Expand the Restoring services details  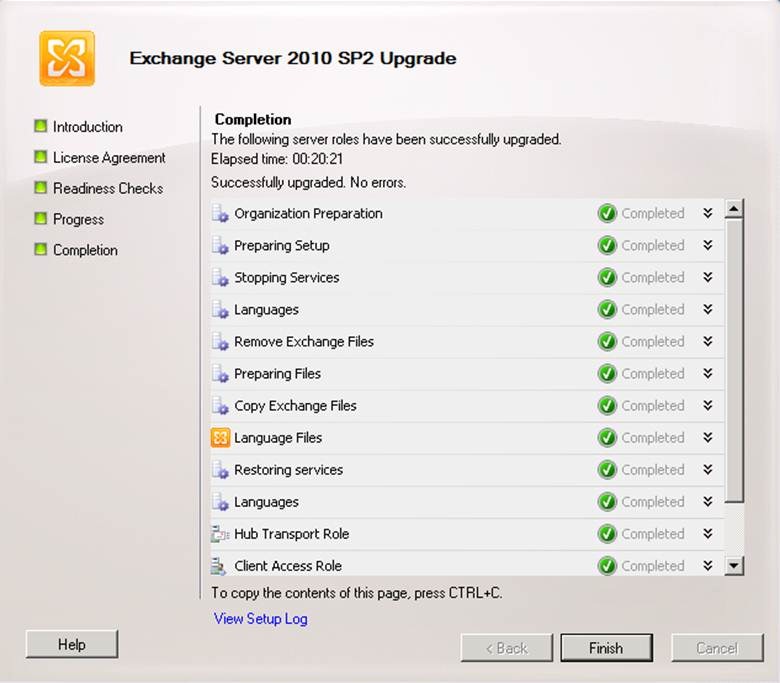tap(708, 470)
